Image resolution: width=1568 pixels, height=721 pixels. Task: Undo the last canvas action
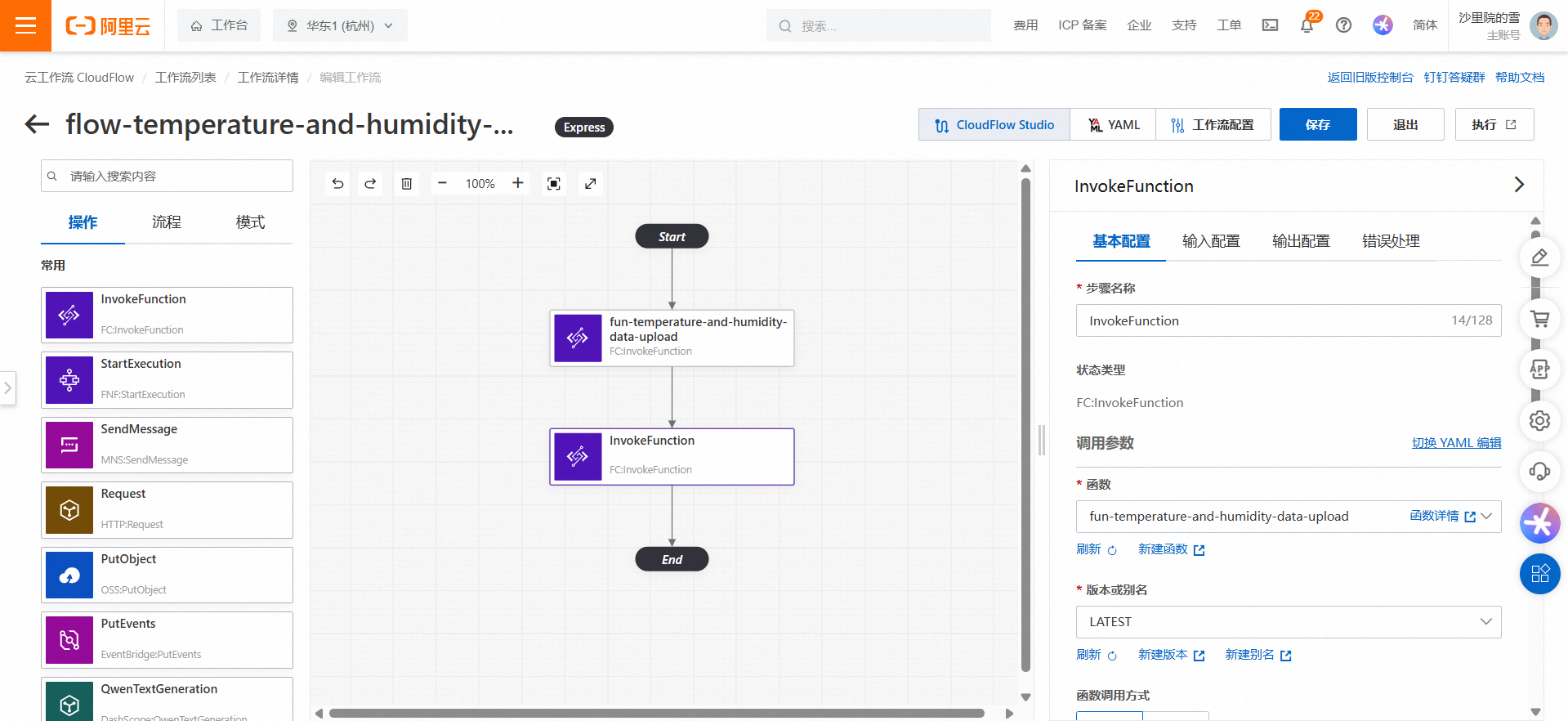(337, 184)
